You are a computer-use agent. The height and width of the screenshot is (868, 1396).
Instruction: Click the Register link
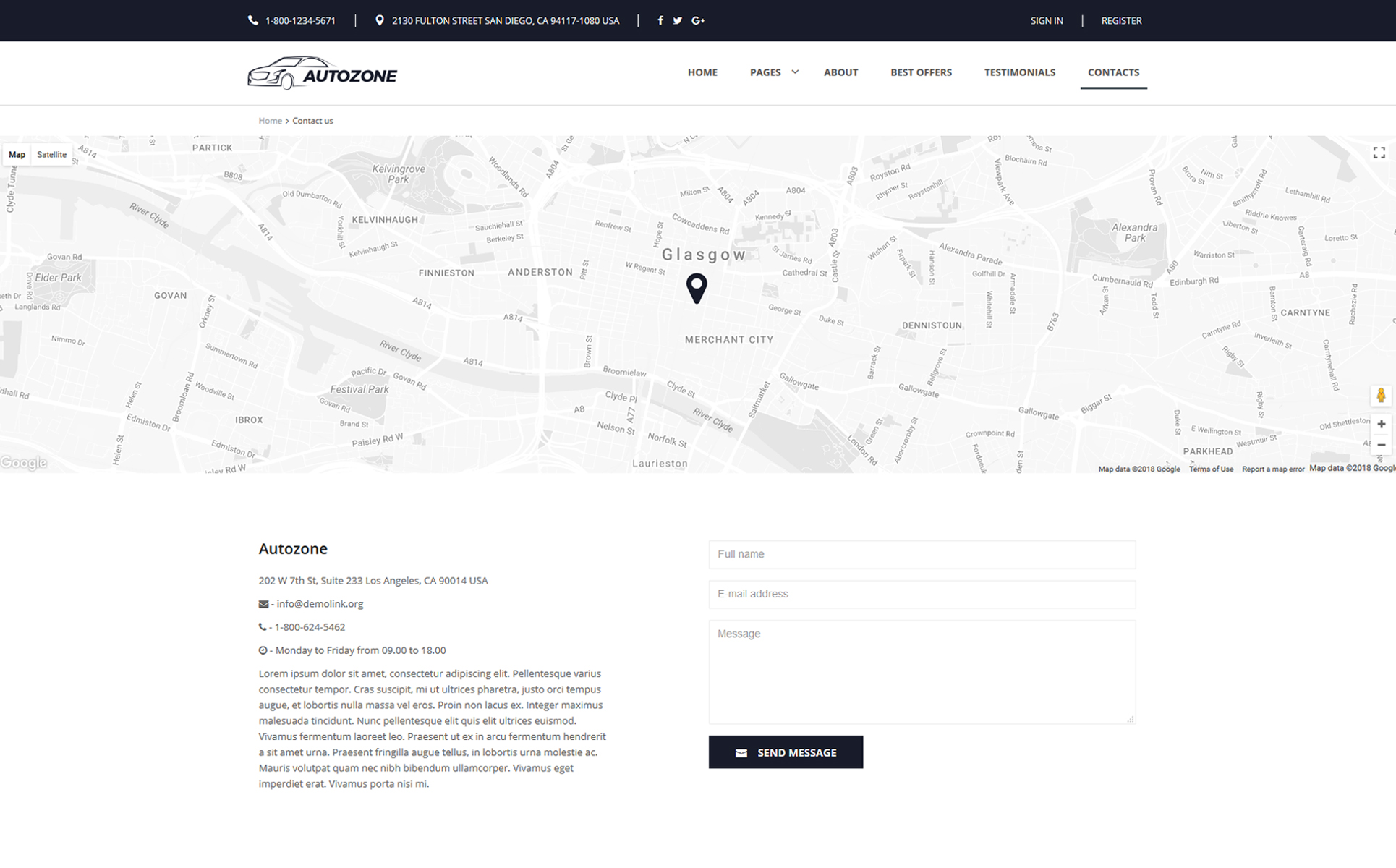(1121, 21)
